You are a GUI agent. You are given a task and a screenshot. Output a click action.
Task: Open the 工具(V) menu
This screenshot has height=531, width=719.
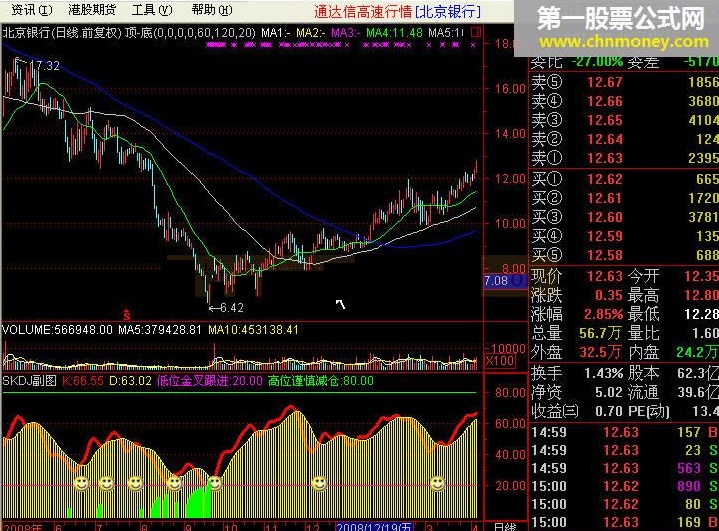click(152, 10)
